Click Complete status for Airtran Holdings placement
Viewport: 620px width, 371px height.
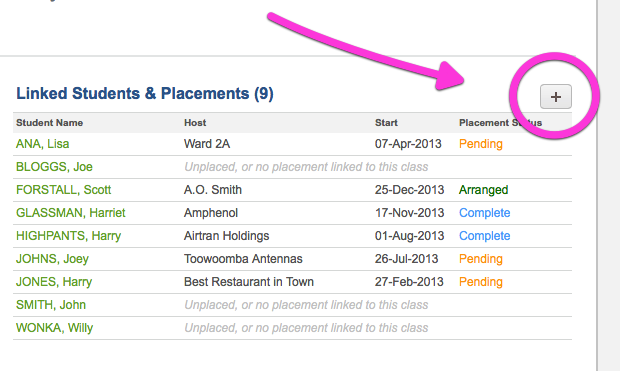click(484, 236)
